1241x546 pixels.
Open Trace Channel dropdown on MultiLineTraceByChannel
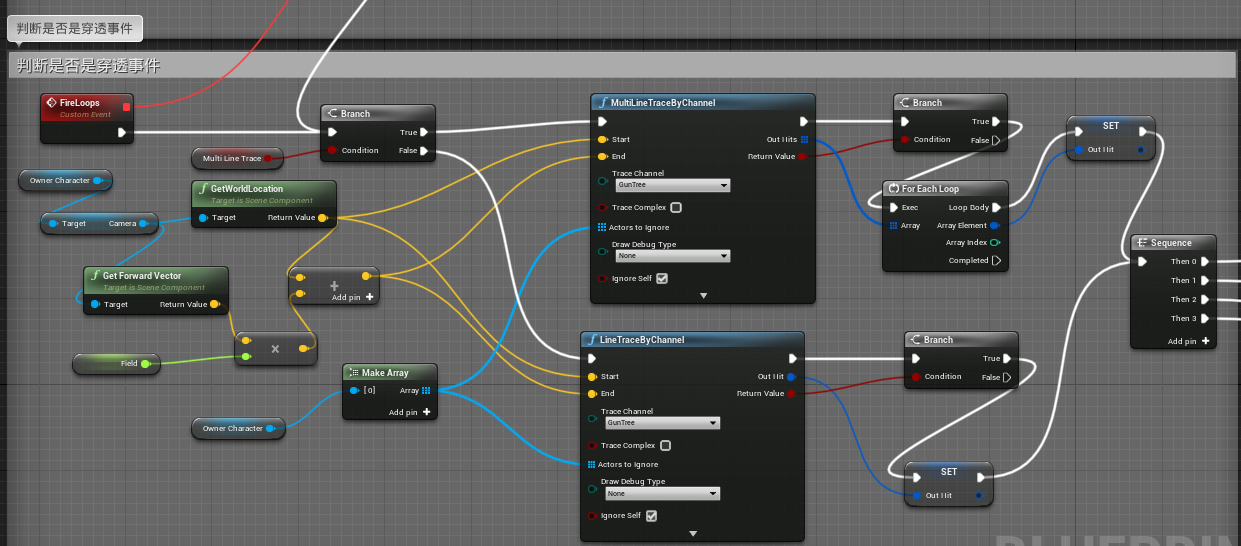tap(673, 186)
